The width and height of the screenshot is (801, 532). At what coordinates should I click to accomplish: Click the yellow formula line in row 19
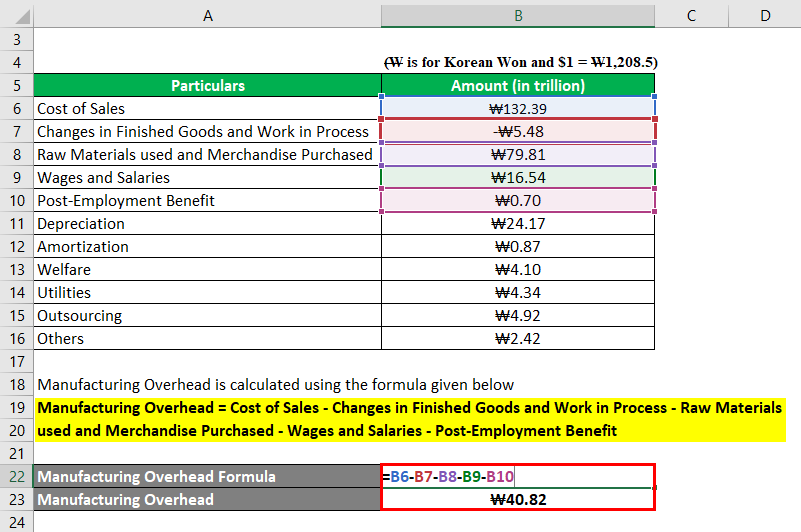tap(410, 407)
